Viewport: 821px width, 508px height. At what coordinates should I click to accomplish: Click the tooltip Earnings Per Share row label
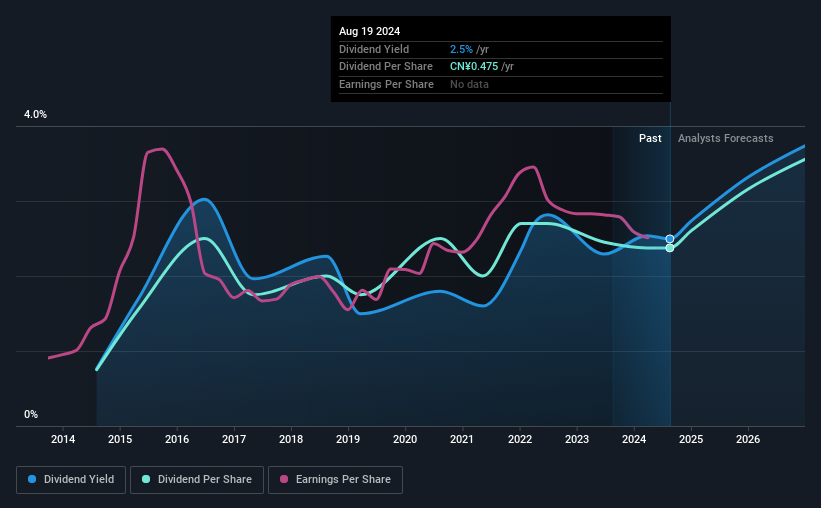click(x=386, y=84)
